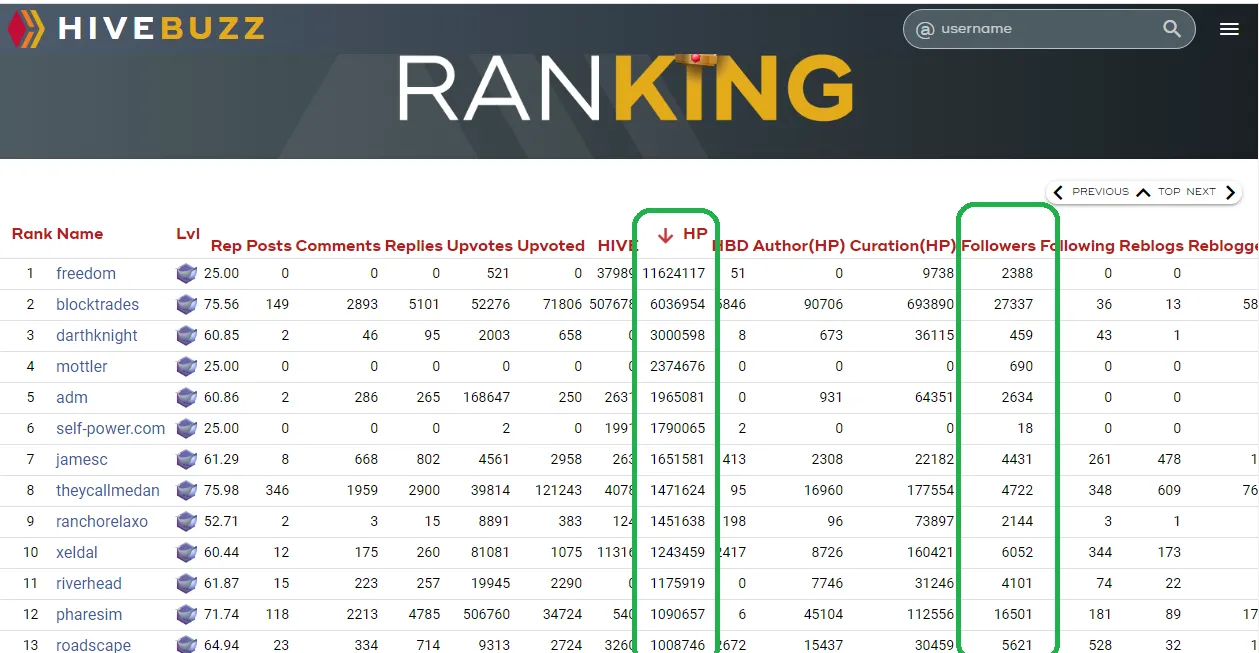The width and height of the screenshot is (1259, 653).
Task: Open mottler's profile link
Action: point(82,366)
